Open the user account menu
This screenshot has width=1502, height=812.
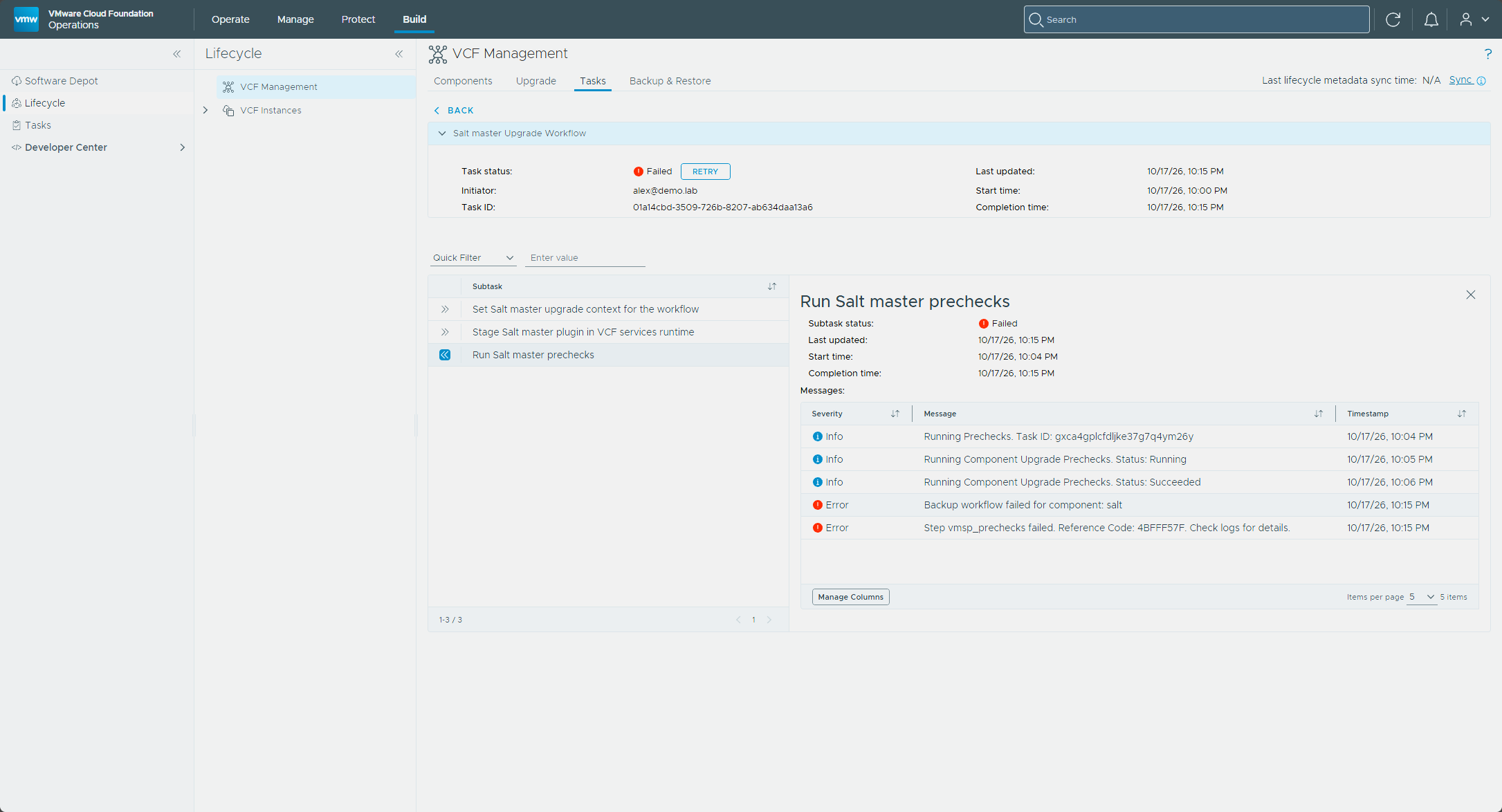[x=1474, y=19]
